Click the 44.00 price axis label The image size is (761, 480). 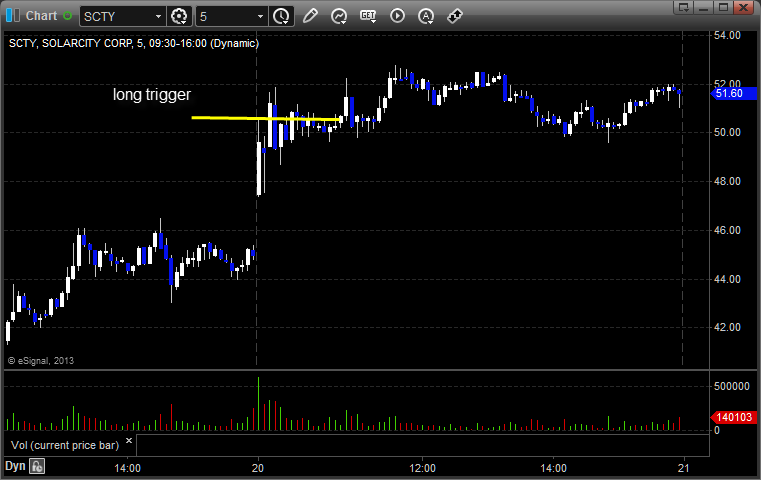coord(727,280)
